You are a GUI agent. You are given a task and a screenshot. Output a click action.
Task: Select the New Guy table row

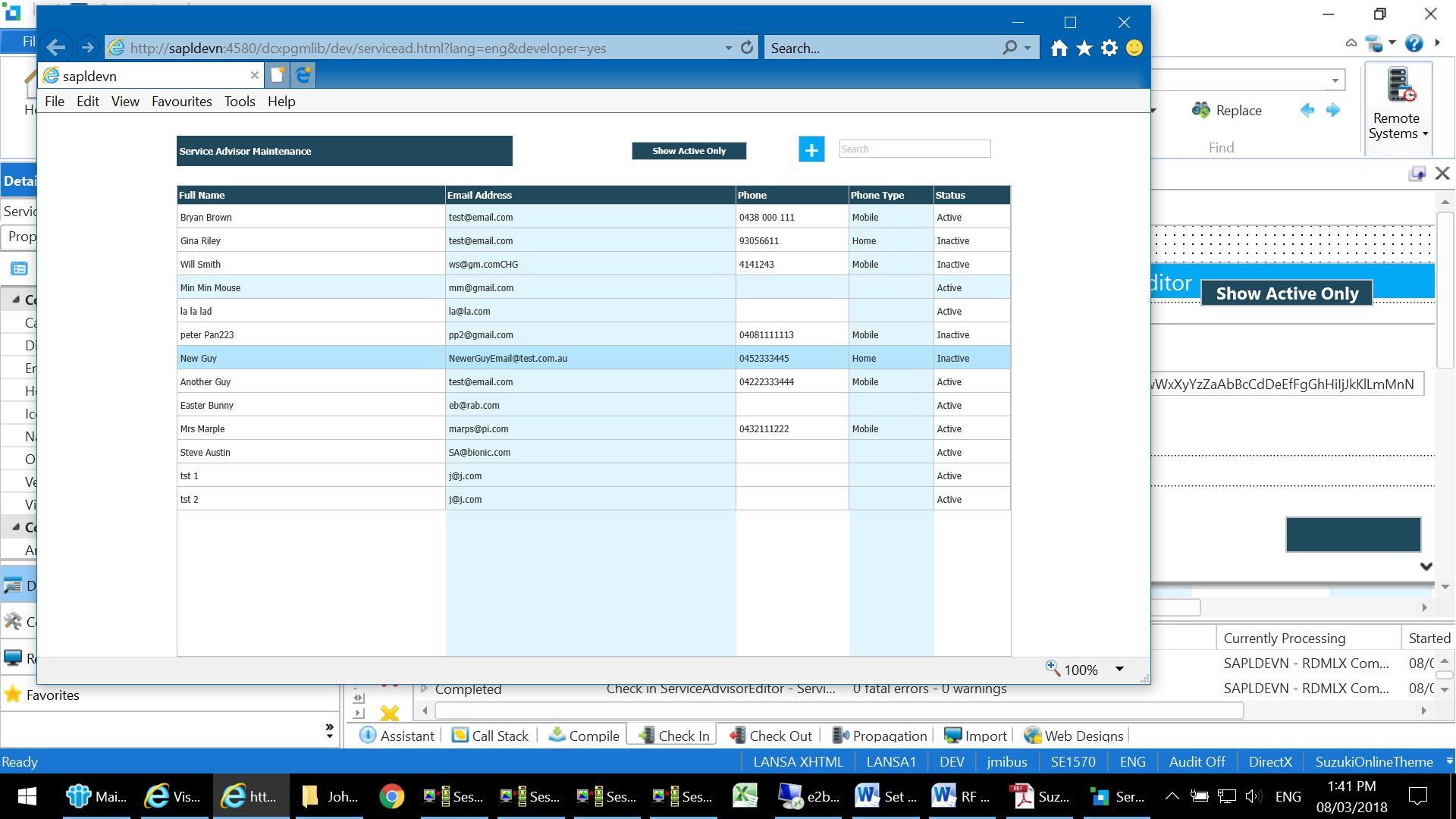[x=311, y=358]
